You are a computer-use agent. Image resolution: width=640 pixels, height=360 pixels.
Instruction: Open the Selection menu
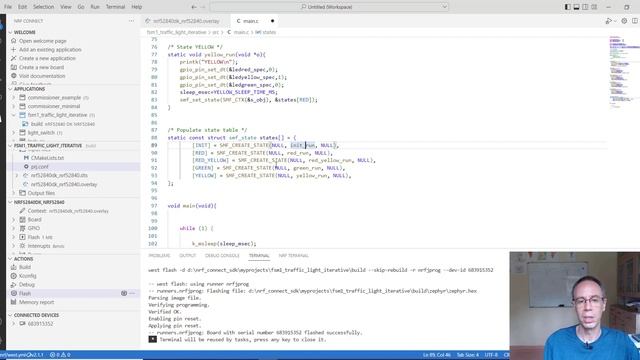[43, 7]
